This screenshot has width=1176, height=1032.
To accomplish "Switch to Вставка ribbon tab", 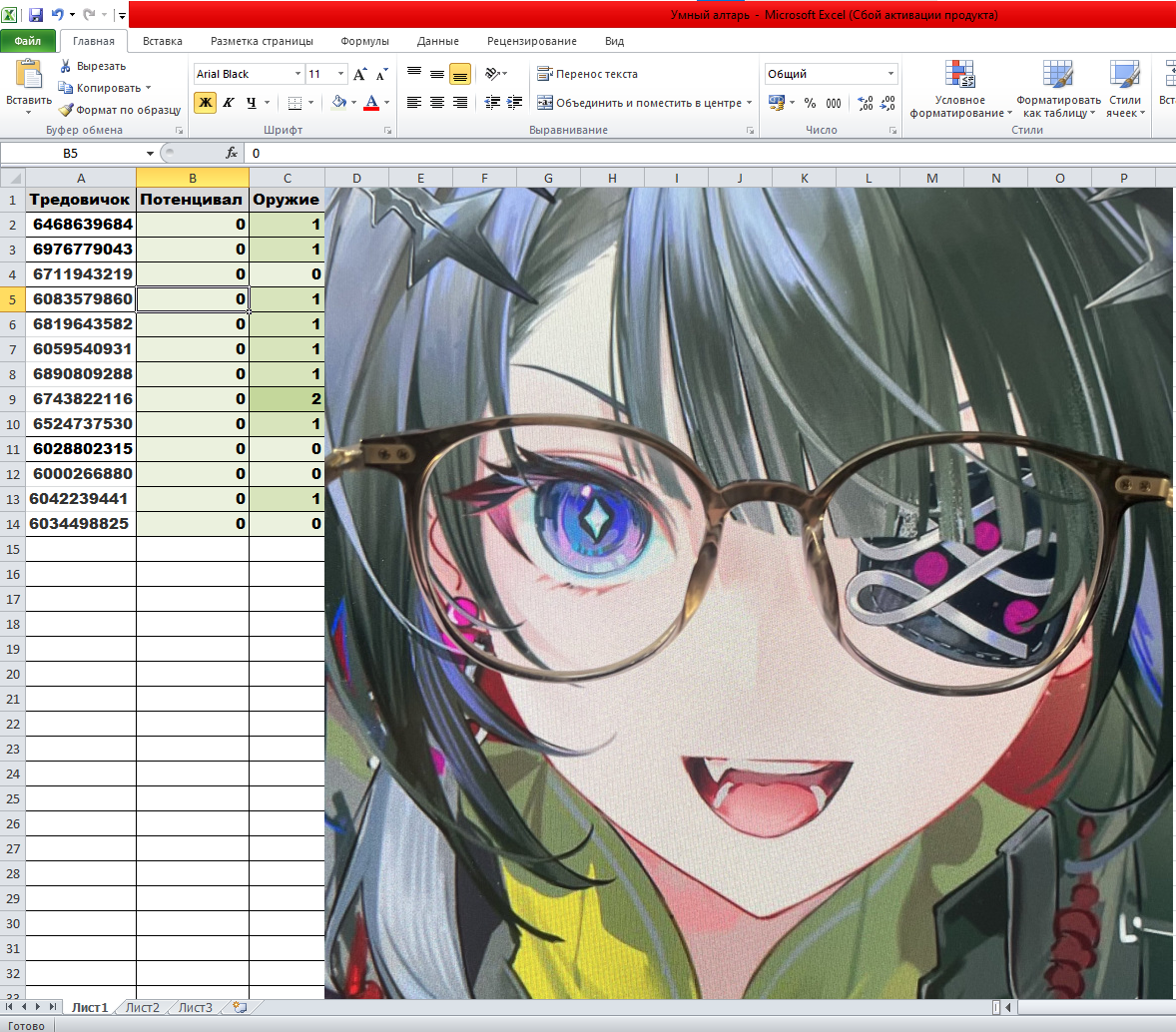I will tap(163, 41).
